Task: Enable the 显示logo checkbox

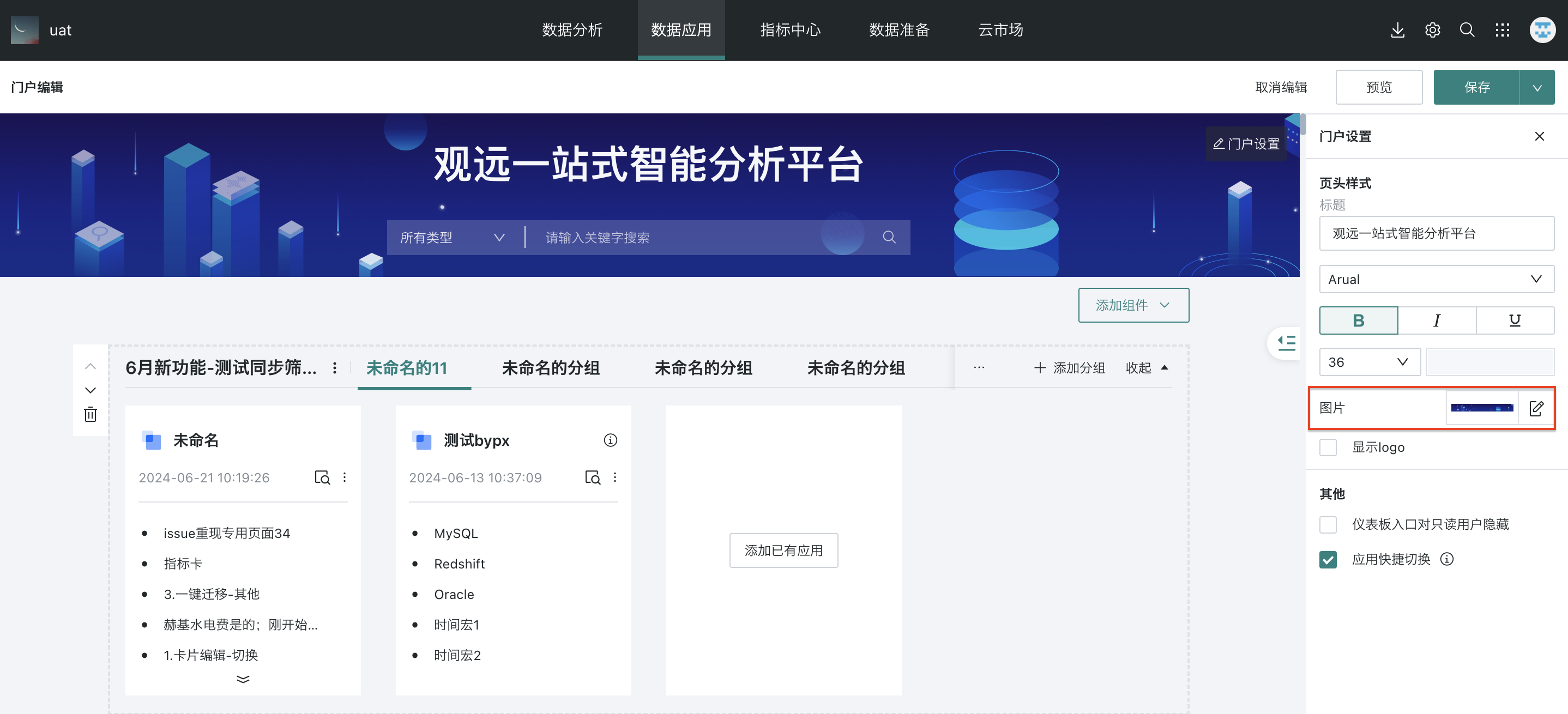Action: coord(1328,447)
